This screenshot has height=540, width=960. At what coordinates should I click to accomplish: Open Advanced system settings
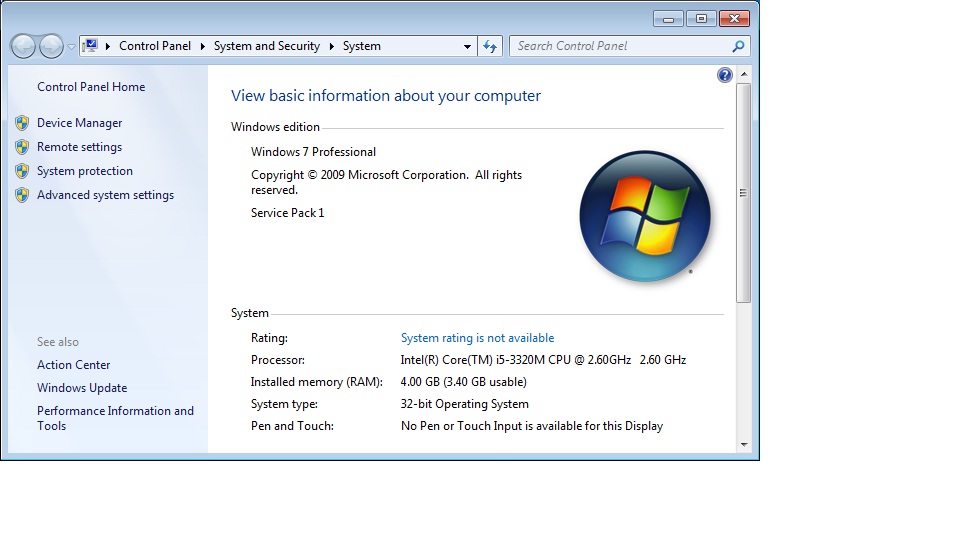[x=105, y=195]
